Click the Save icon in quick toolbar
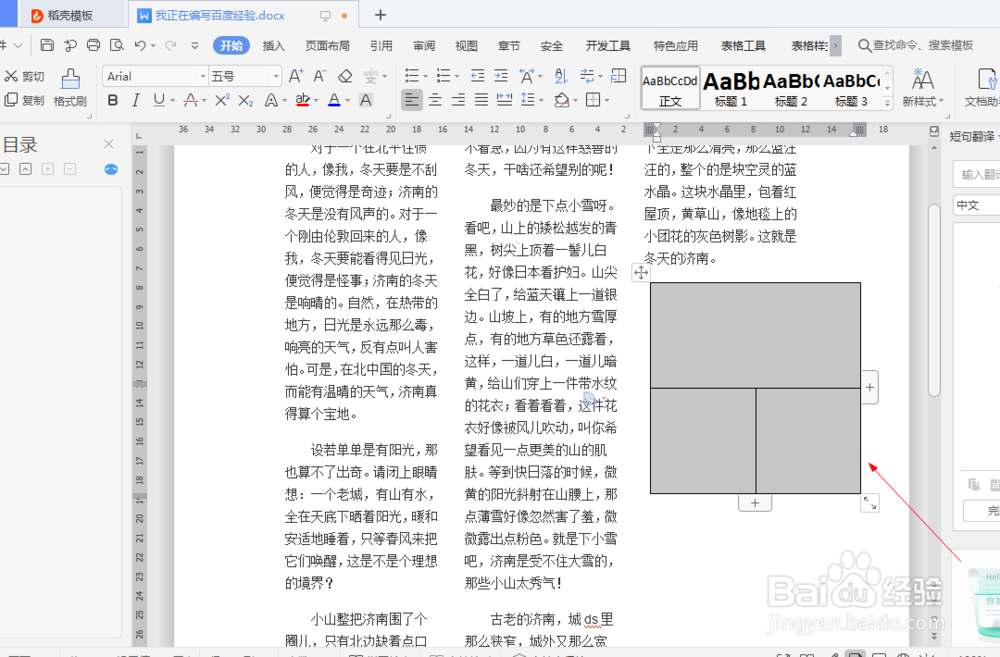 (x=47, y=45)
